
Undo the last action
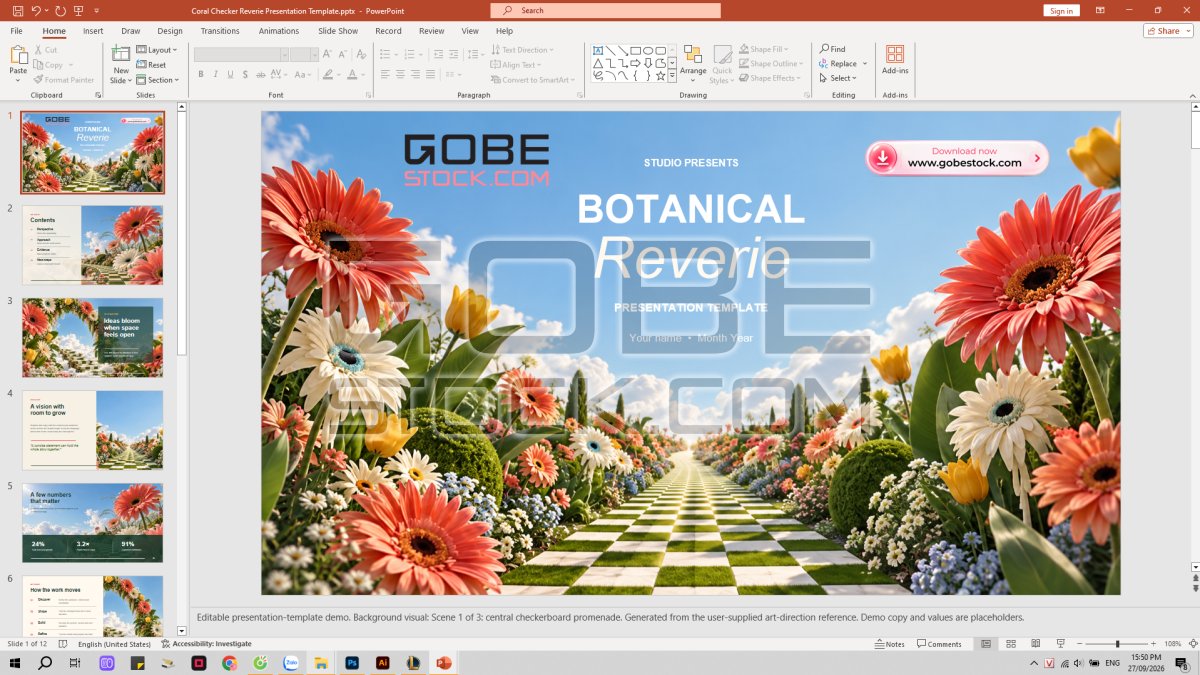coord(36,10)
